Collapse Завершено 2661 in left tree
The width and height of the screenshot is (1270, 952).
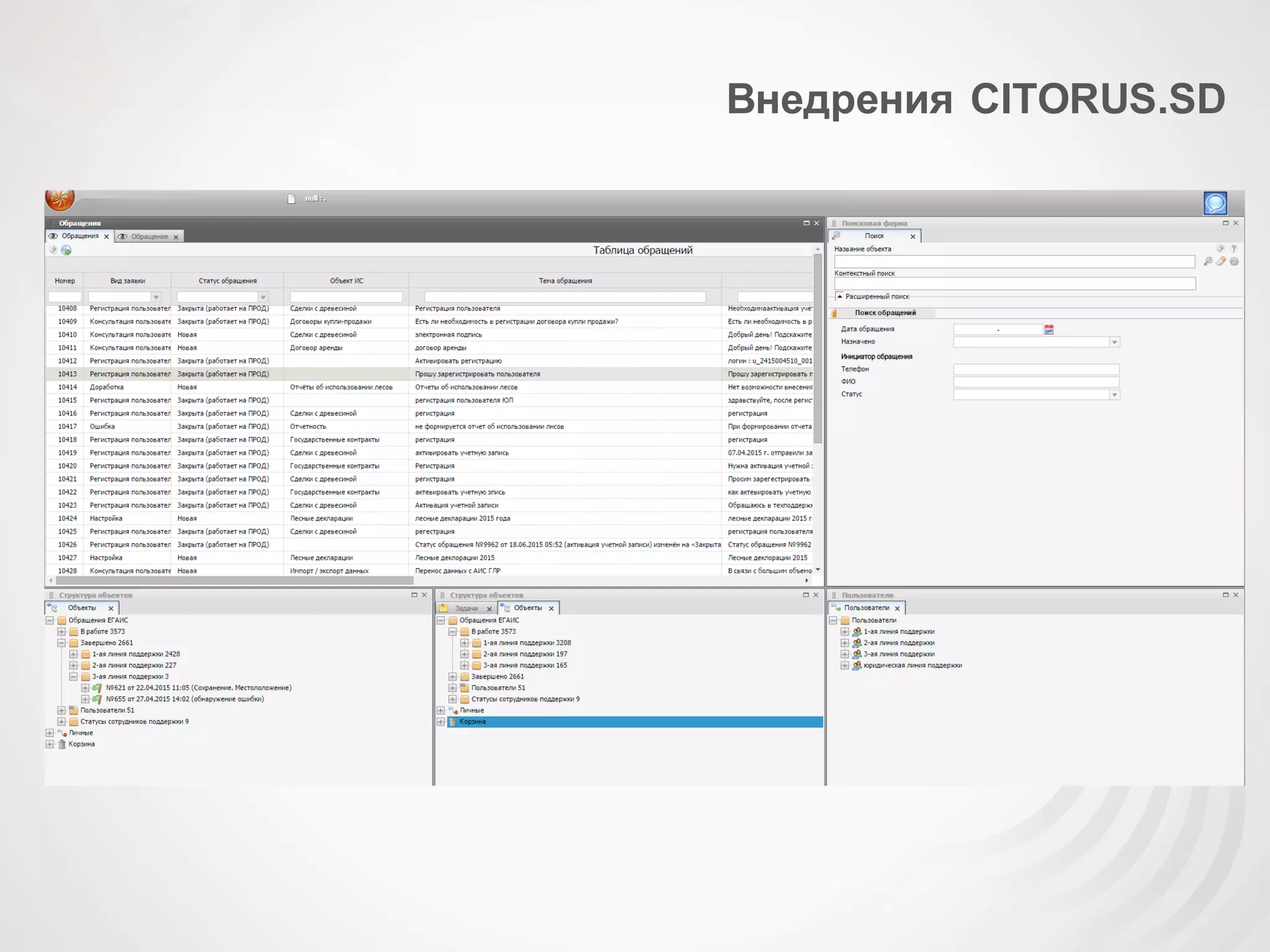pos(61,643)
